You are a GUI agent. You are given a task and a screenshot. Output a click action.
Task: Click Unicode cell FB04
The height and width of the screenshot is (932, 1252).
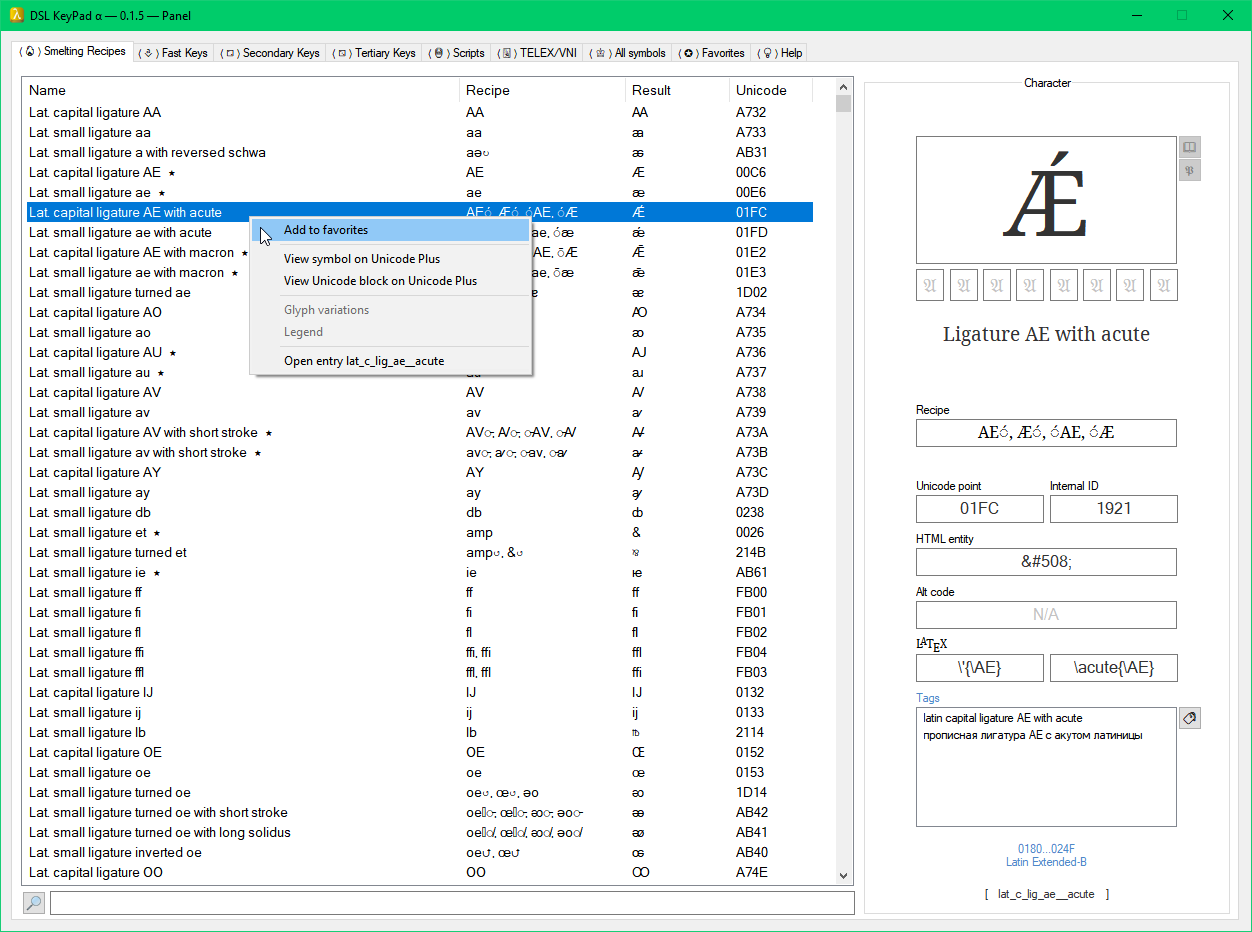[x=752, y=652]
